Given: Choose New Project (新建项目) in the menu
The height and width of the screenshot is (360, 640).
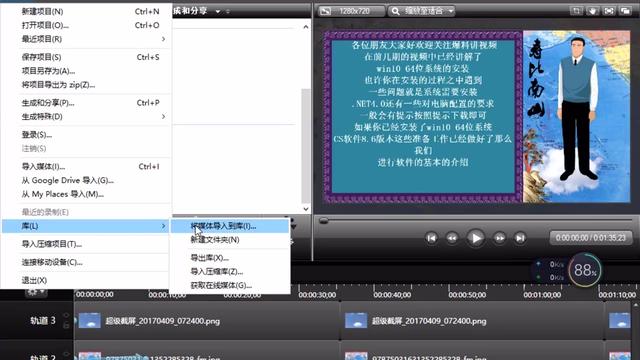Looking at the screenshot, I should click(x=86, y=11).
